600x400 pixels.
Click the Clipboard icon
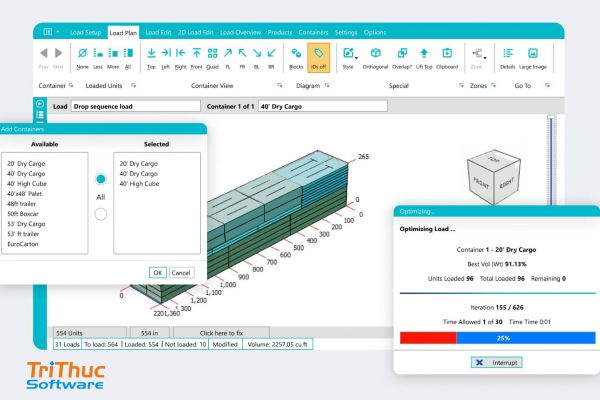pyautogui.click(x=447, y=56)
